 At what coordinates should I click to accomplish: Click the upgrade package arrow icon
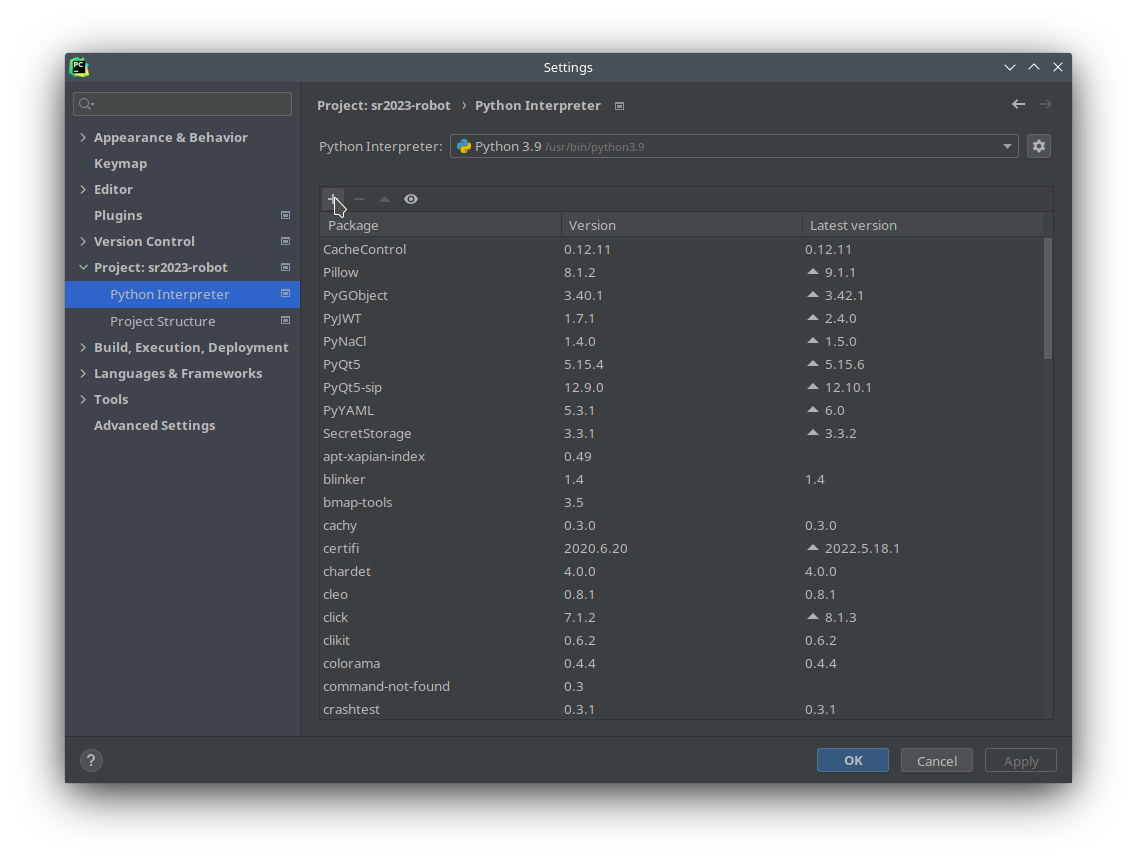[x=384, y=199]
